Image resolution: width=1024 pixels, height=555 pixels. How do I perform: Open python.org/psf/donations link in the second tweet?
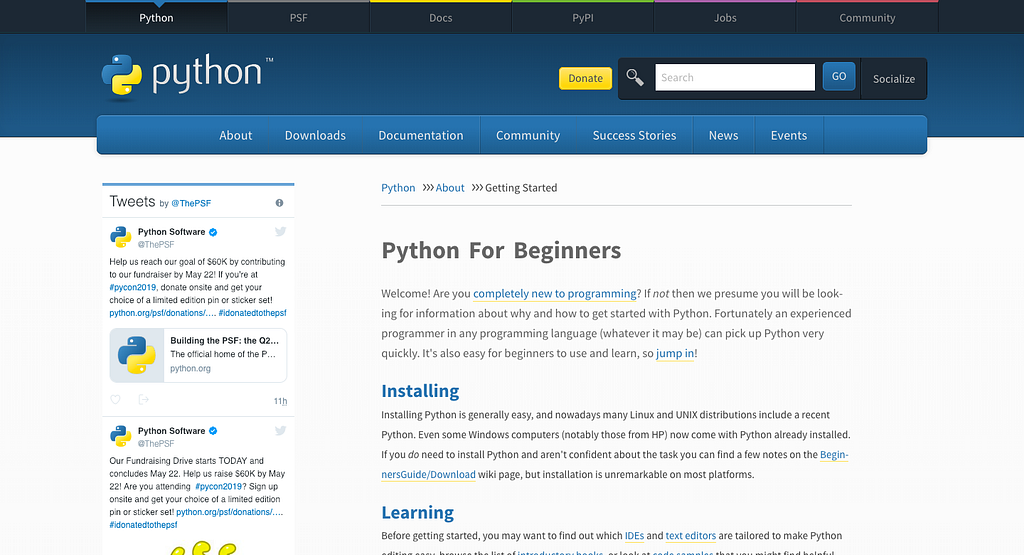click(230, 512)
